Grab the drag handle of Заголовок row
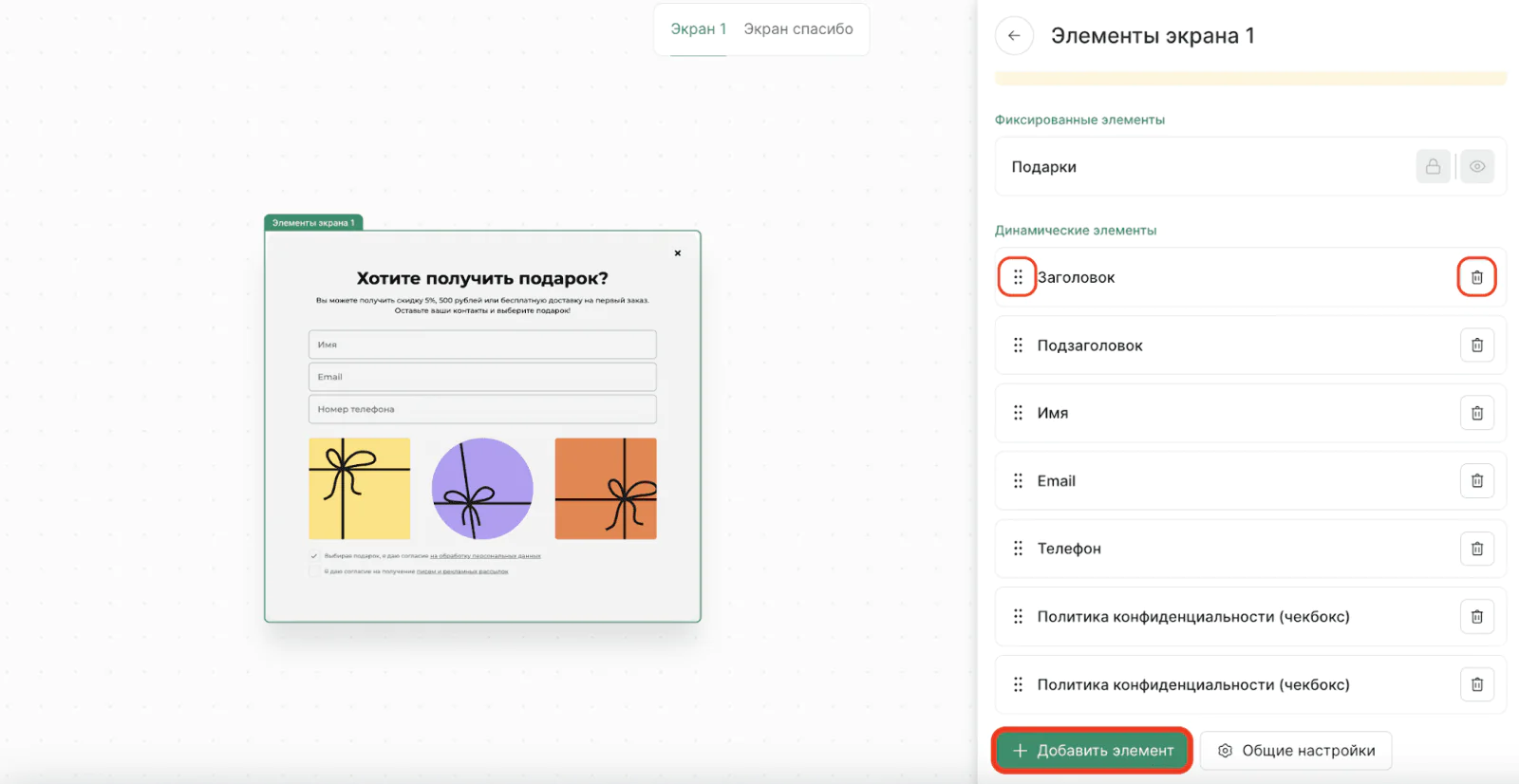The image size is (1519, 784). click(x=1018, y=277)
